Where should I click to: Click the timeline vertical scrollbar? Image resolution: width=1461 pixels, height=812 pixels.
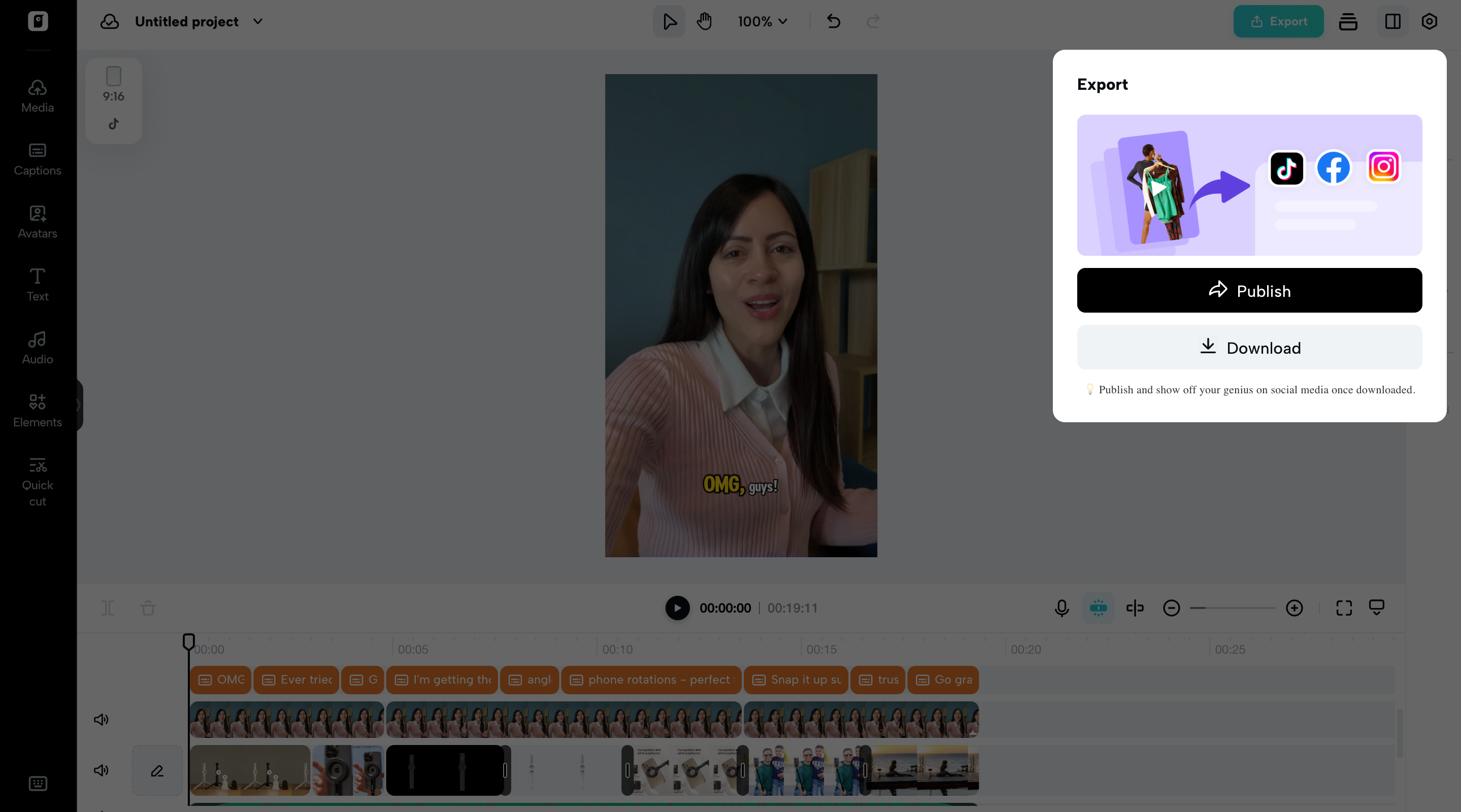pyautogui.click(x=1399, y=733)
